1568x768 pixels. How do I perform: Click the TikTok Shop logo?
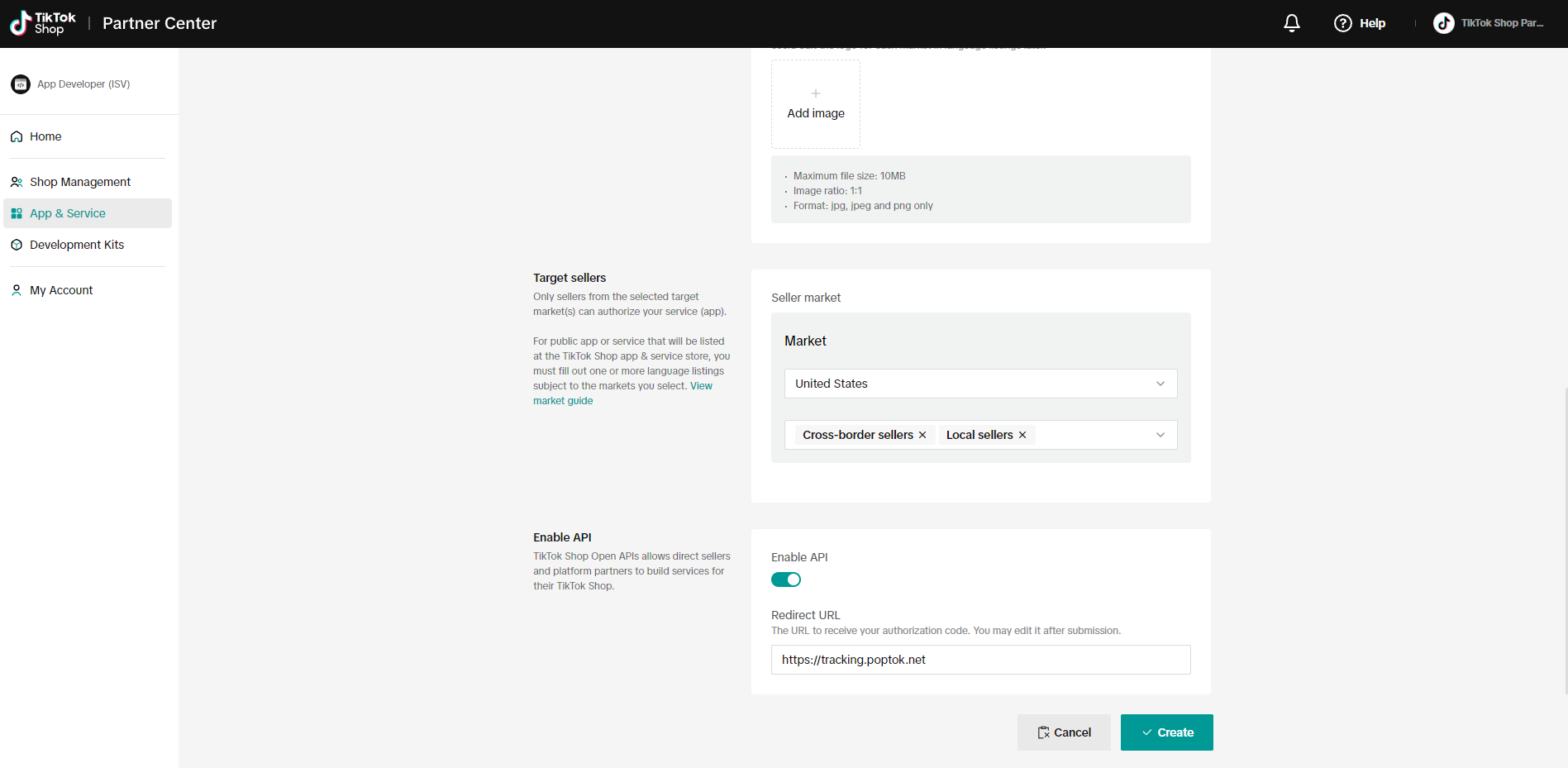[x=43, y=23]
